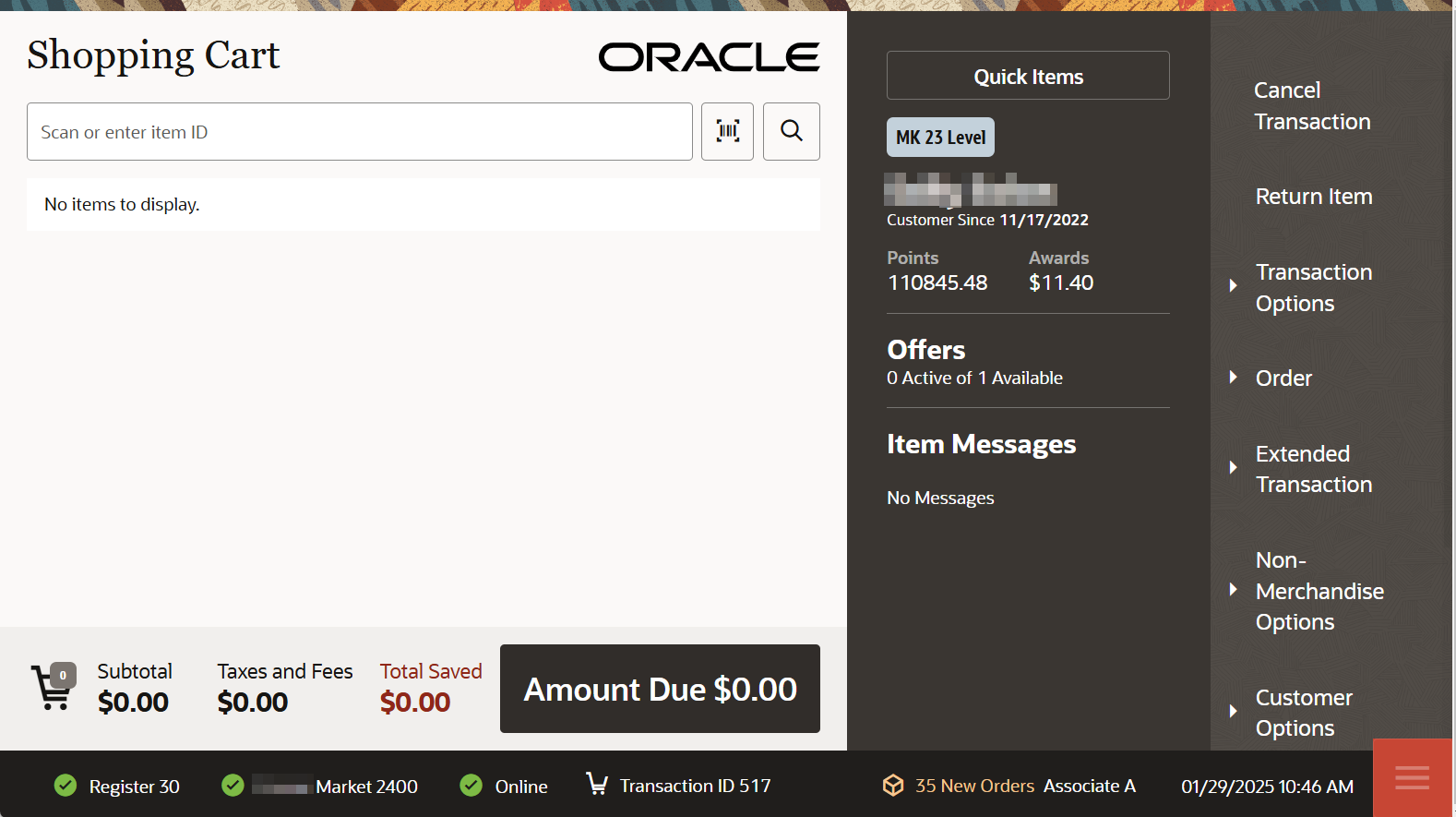Open the Customer Options menu
Image resolution: width=1456 pixels, height=817 pixels.
pyautogui.click(x=1304, y=713)
